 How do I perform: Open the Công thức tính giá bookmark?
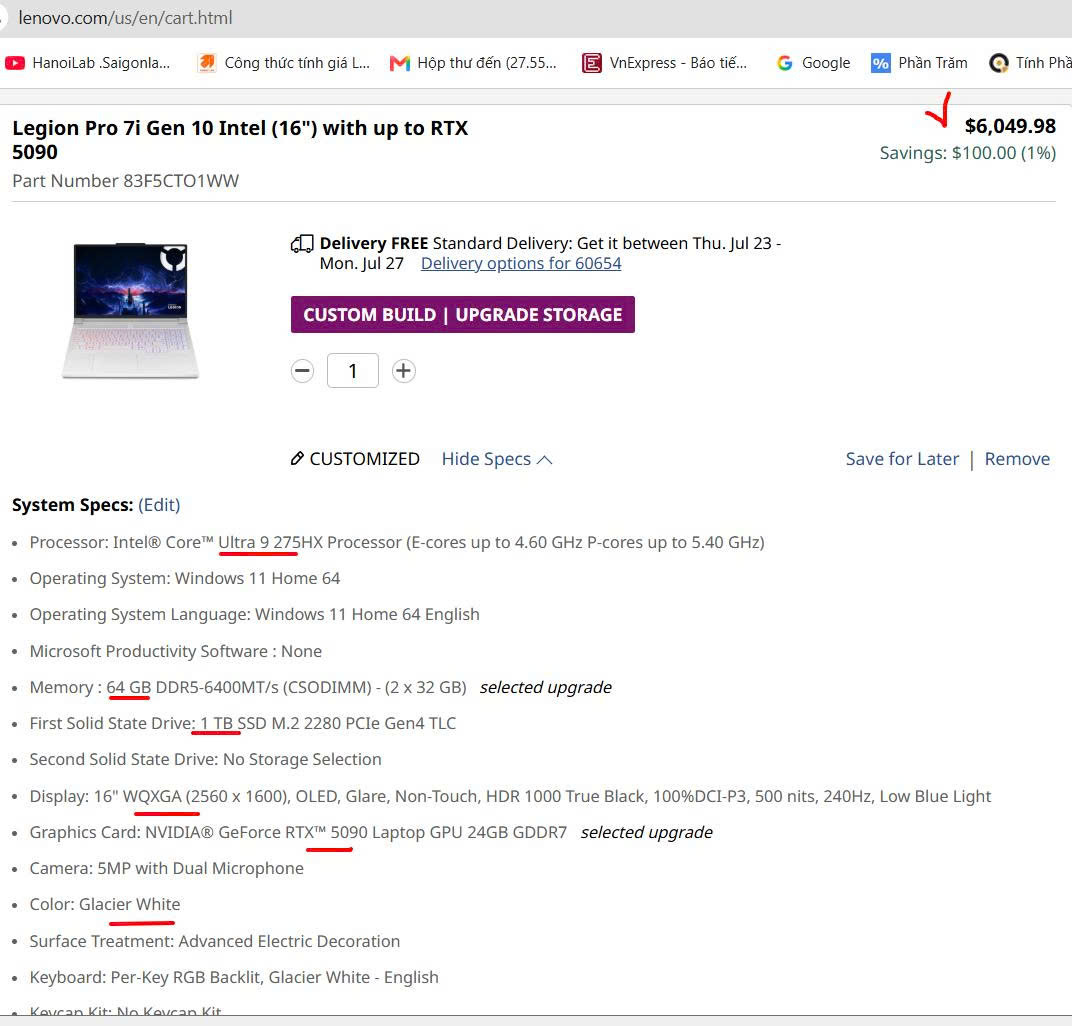pos(284,63)
